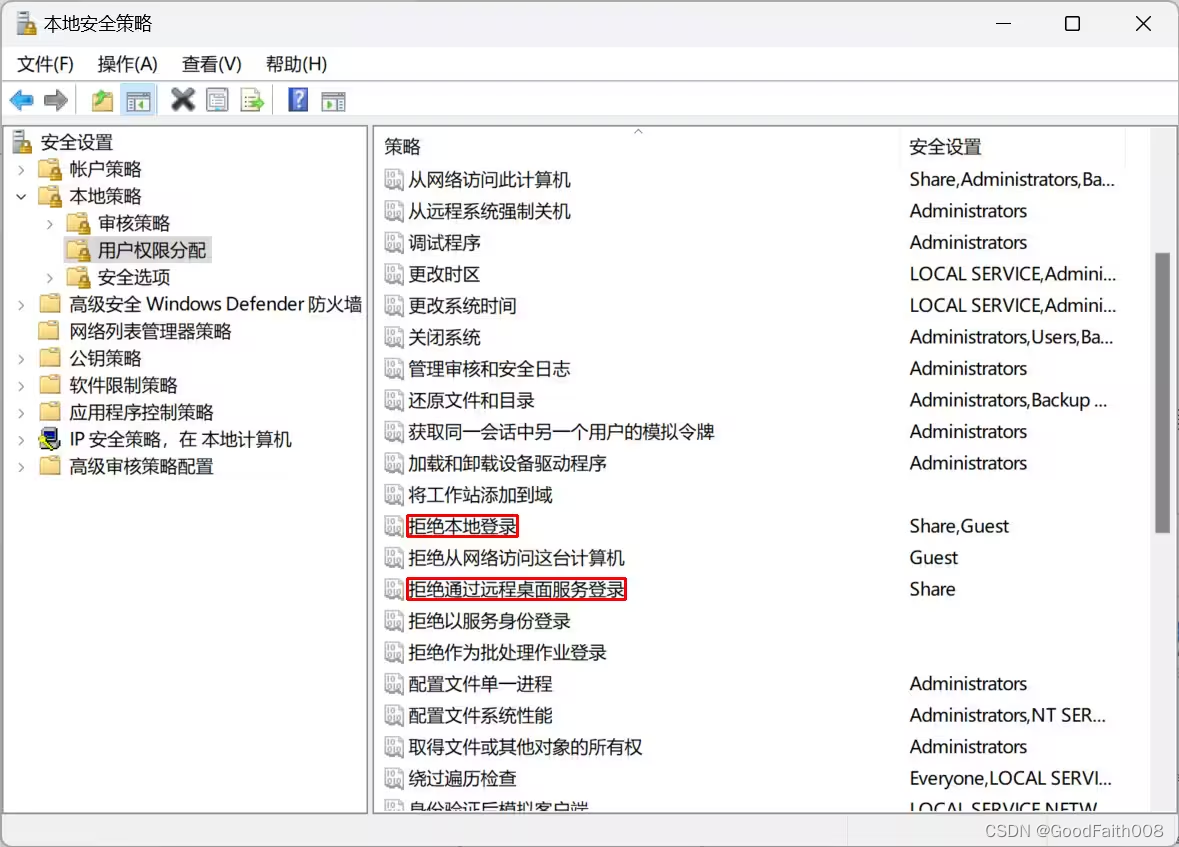The width and height of the screenshot is (1179, 847).
Task: Click the vertical scrollbar thumb in policy list
Action: click(x=1162, y=393)
